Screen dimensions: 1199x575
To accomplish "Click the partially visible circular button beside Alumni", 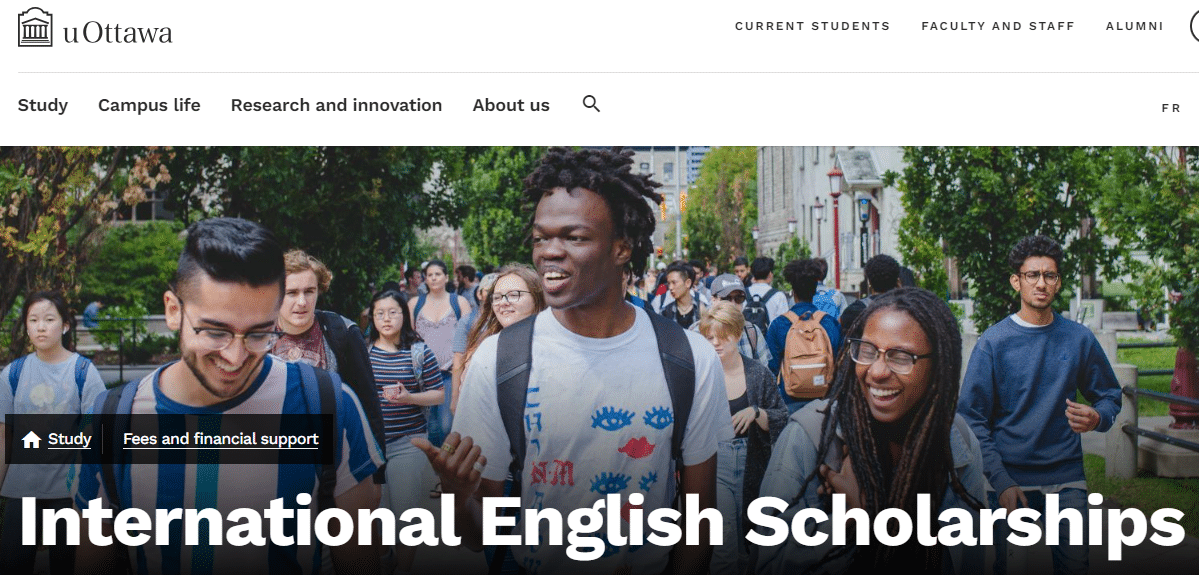I will [1194, 26].
